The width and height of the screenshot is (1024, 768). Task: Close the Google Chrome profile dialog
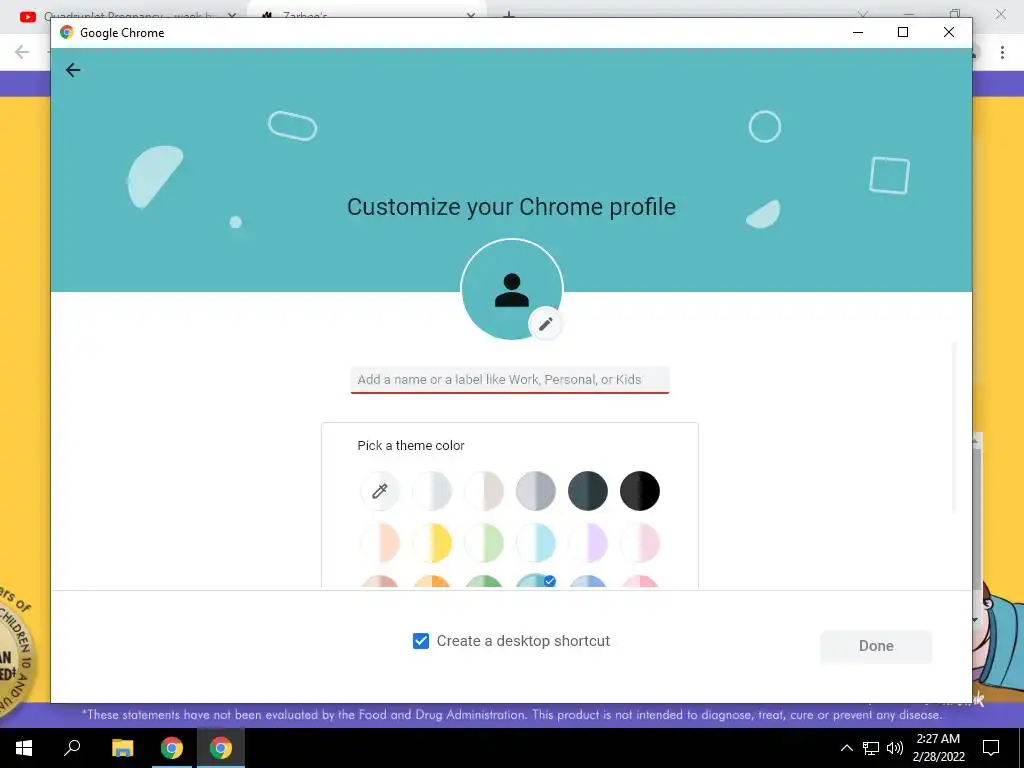pyautogui.click(x=949, y=32)
